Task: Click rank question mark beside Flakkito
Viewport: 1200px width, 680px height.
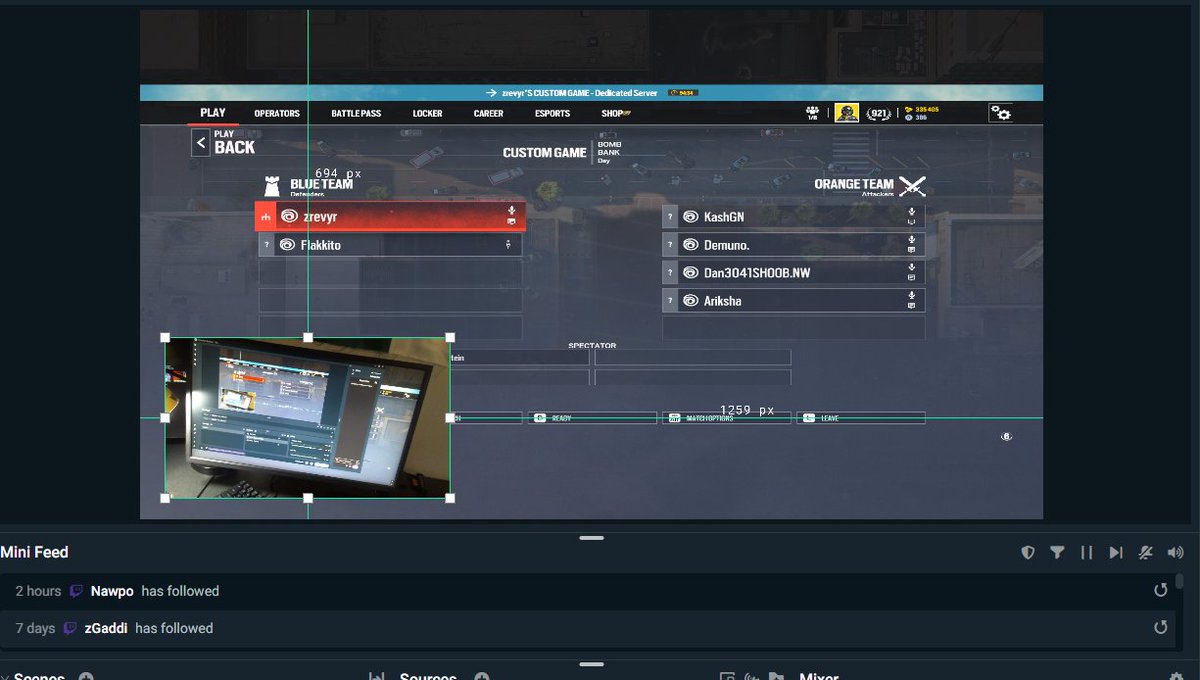Action: (267, 245)
